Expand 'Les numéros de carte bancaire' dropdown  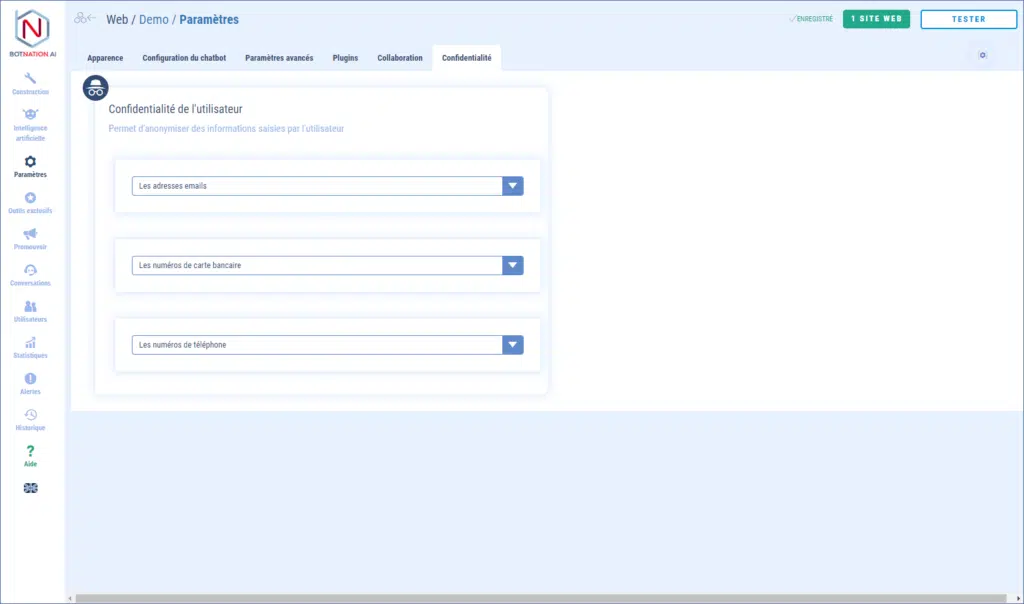[x=512, y=265]
